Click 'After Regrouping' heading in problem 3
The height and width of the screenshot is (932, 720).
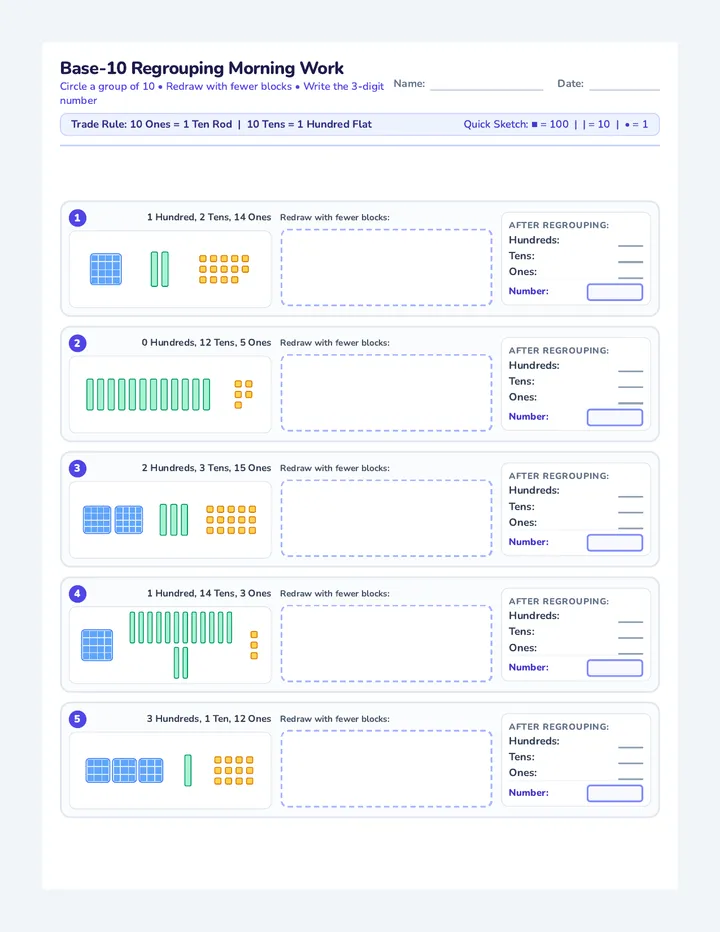[559, 476]
